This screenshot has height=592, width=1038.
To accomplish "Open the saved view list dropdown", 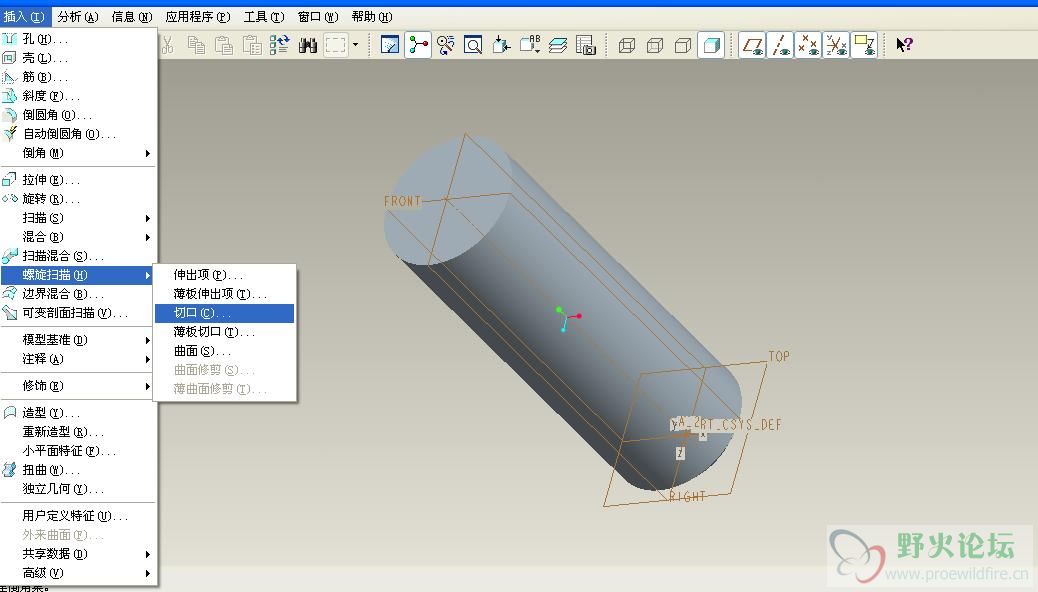I will 530,45.
